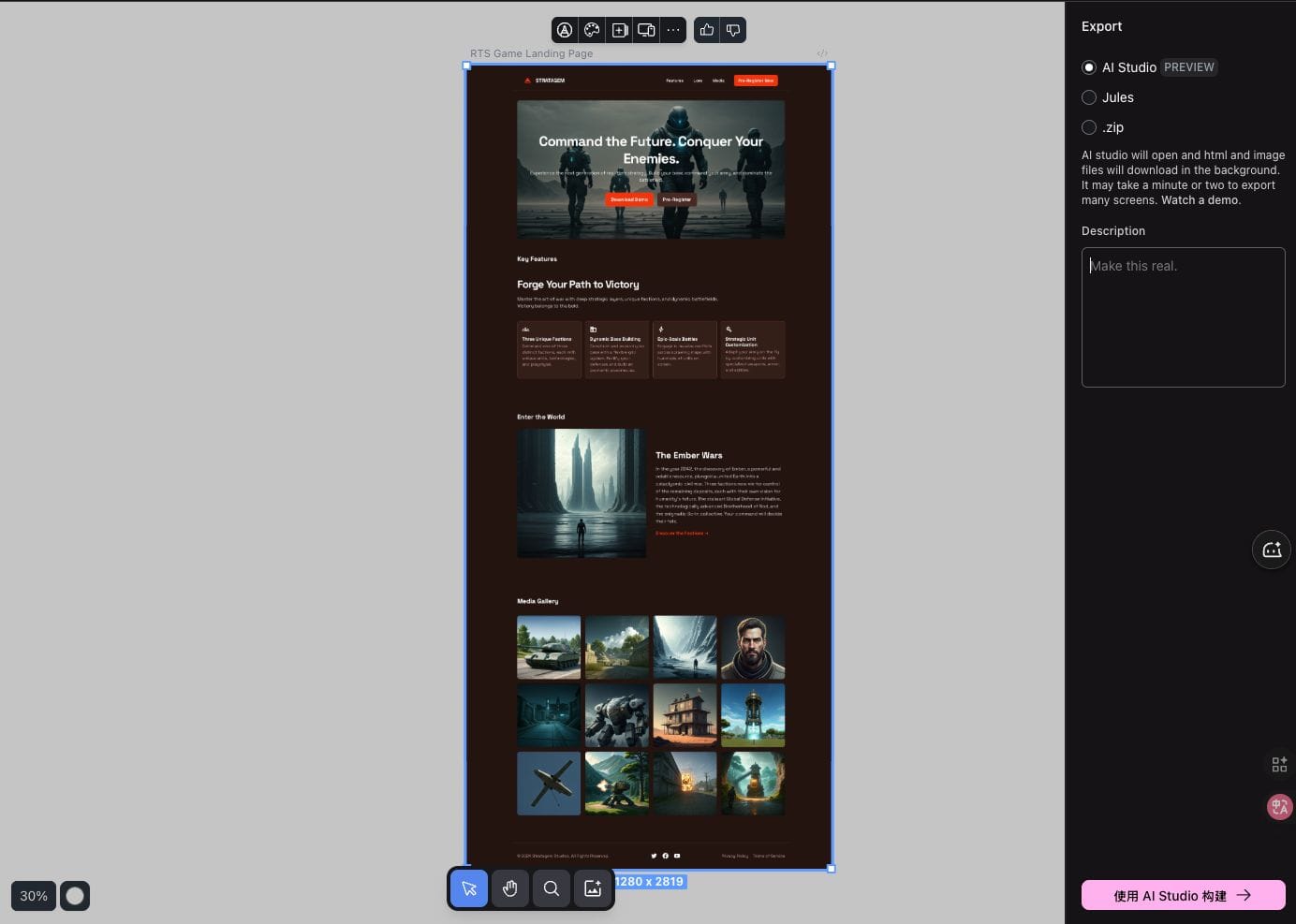Click the pink AI Studio build button
Image resolution: width=1296 pixels, height=924 pixels.
tap(1183, 895)
